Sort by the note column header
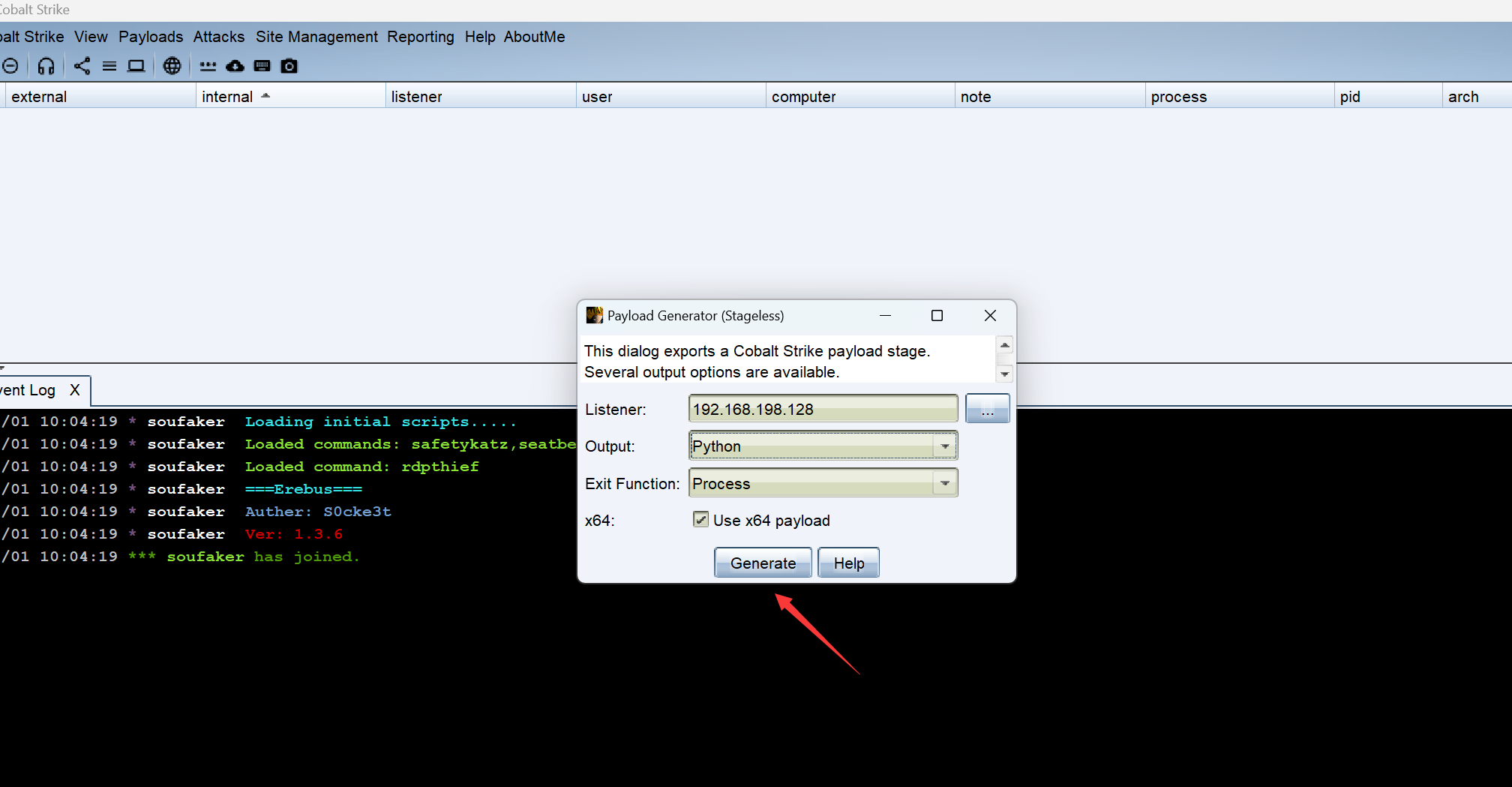This screenshot has height=787, width=1512. coord(1050,96)
